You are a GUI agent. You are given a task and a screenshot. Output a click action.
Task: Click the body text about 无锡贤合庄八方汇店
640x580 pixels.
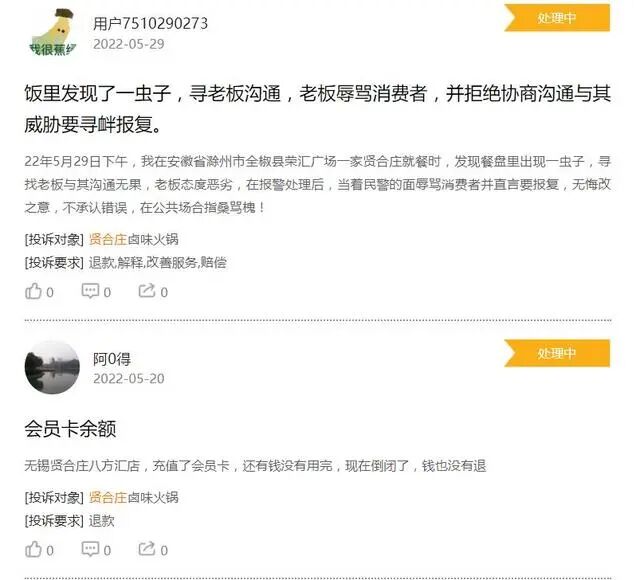click(x=256, y=465)
